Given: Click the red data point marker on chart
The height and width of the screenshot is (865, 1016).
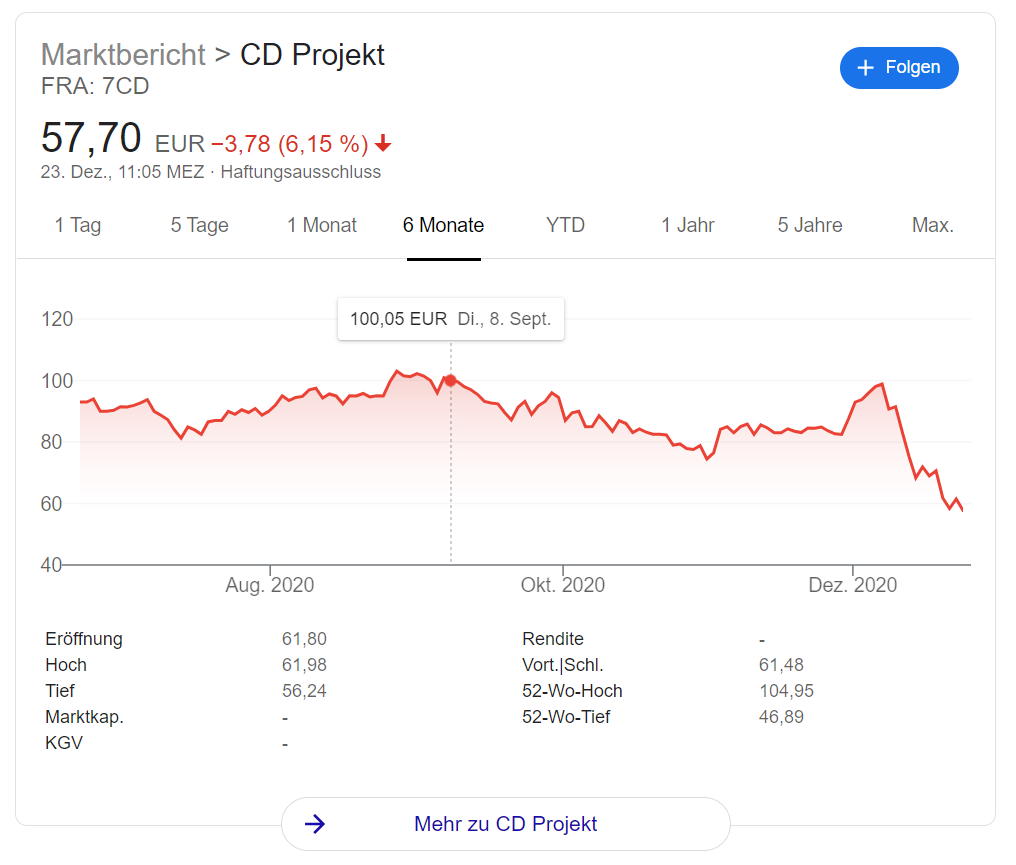Looking at the screenshot, I should coord(450,380).
